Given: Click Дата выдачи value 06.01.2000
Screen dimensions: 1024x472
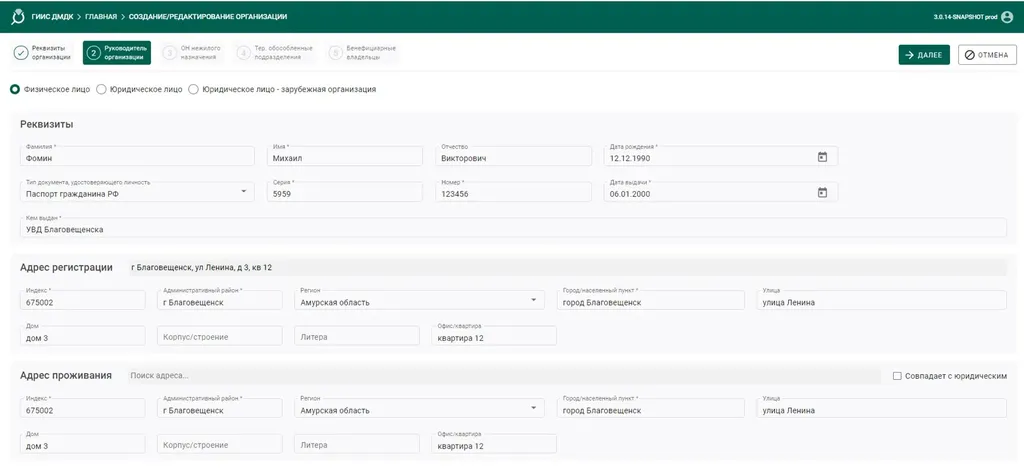Looking at the screenshot, I should point(630,194).
